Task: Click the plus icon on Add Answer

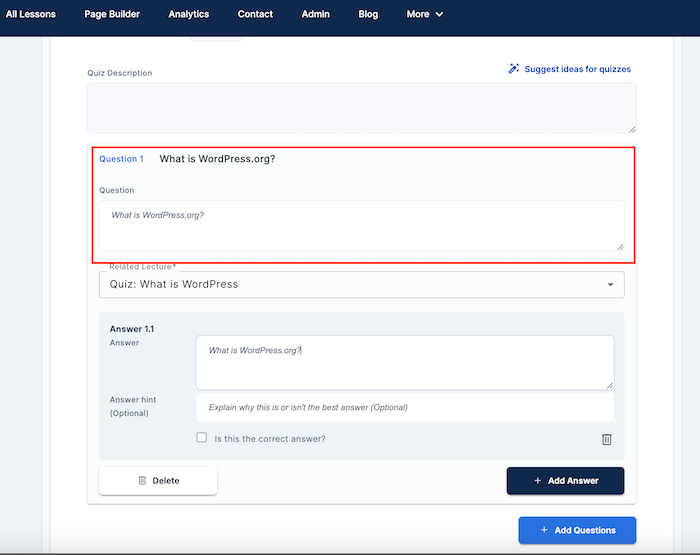Action: pyautogui.click(x=538, y=480)
